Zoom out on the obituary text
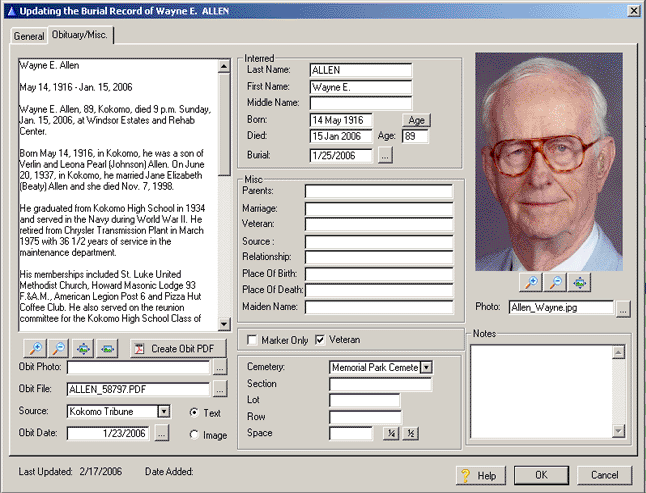Viewport: 646px width, 493px height. coord(58,348)
